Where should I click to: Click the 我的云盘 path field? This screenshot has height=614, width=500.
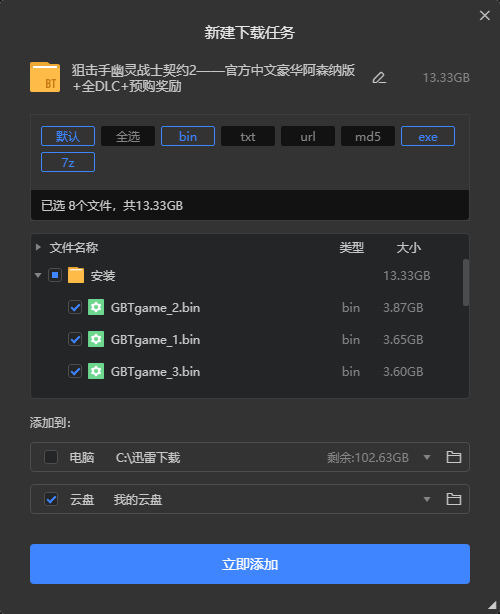click(x=137, y=500)
